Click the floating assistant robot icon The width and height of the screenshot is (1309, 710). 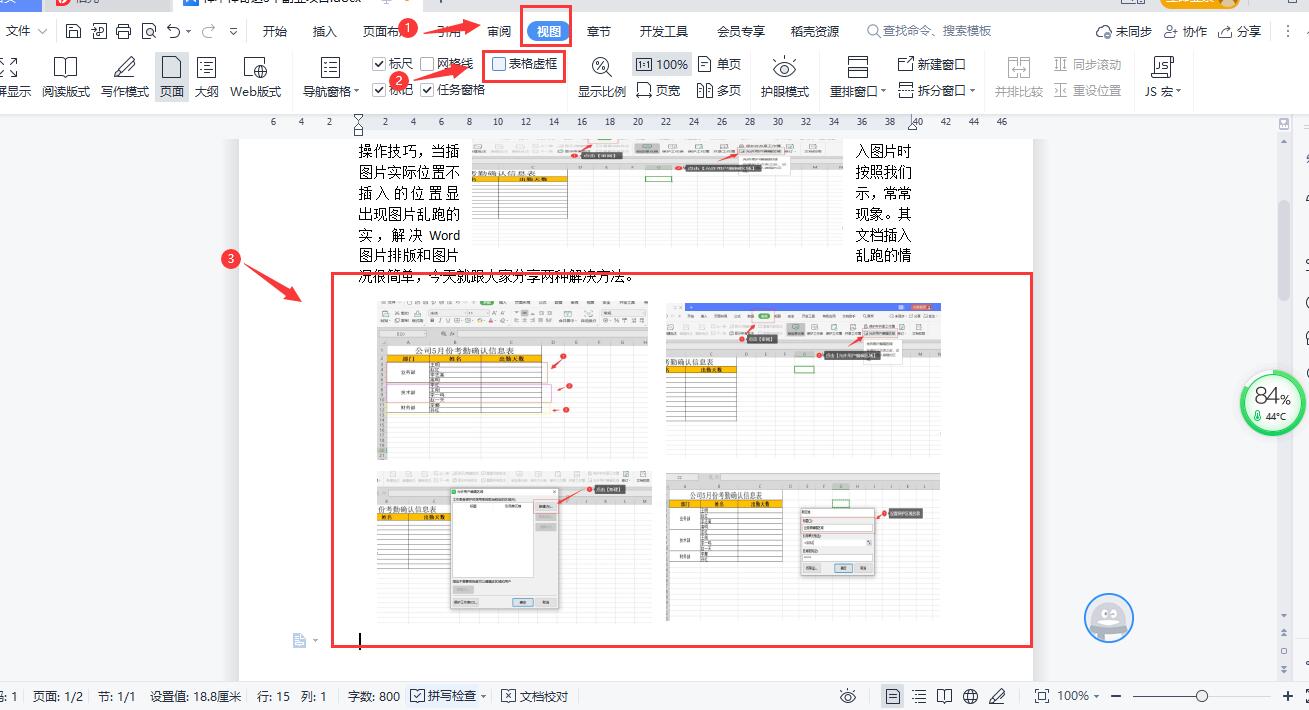pos(1108,618)
